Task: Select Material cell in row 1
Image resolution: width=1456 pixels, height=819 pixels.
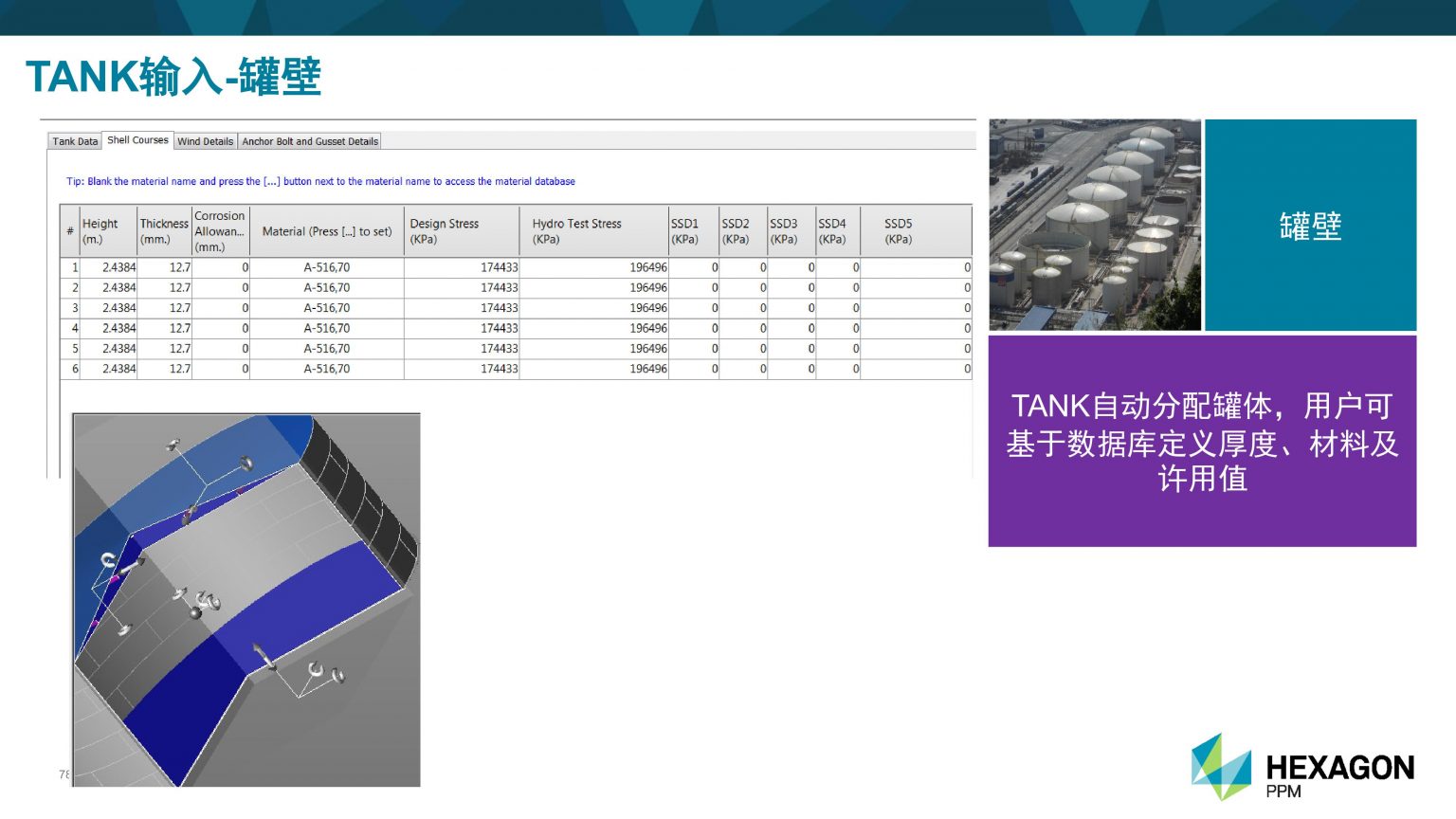Action: pyautogui.click(x=326, y=267)
